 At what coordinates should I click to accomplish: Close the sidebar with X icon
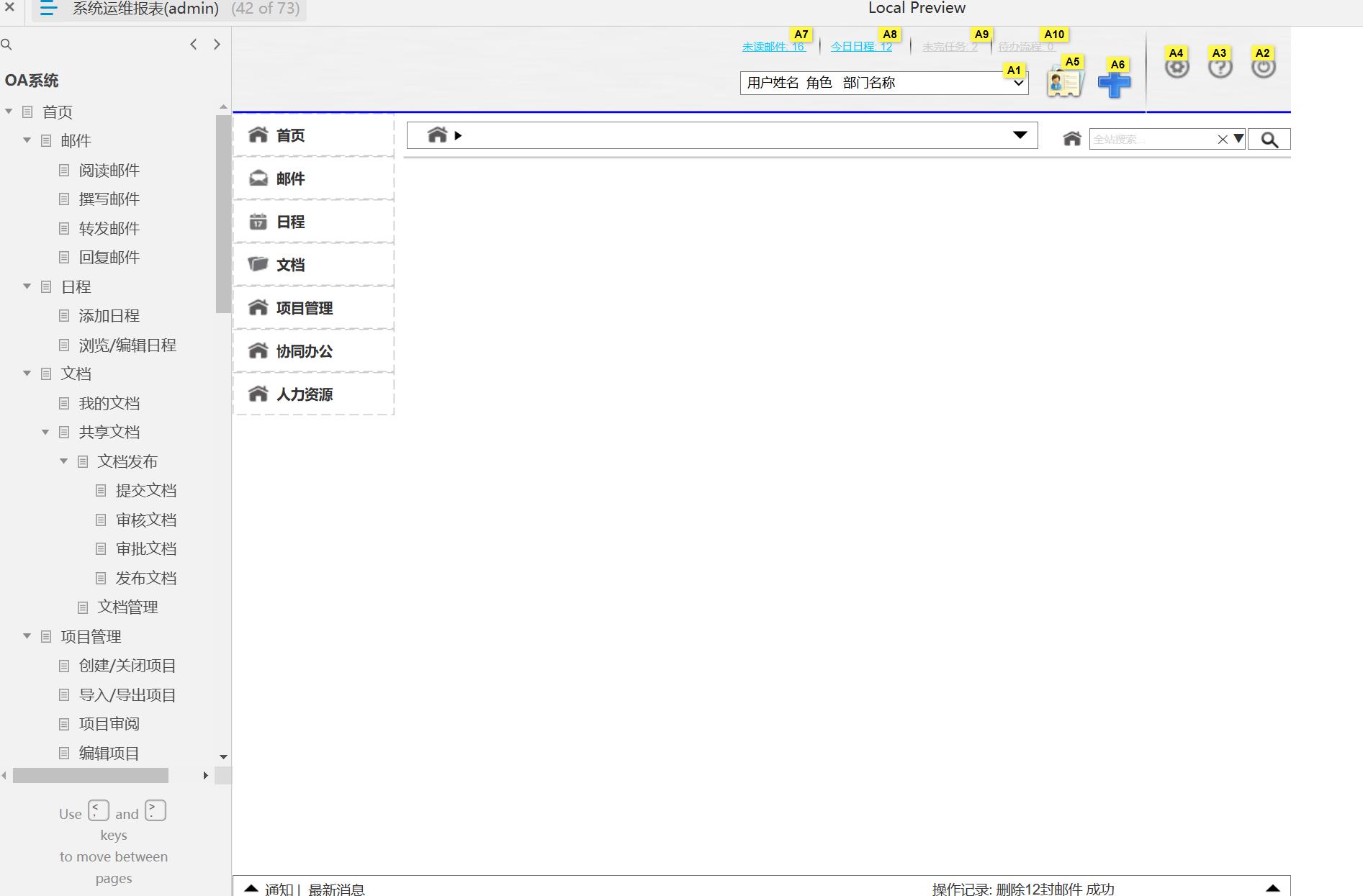[x=10, y=8]
